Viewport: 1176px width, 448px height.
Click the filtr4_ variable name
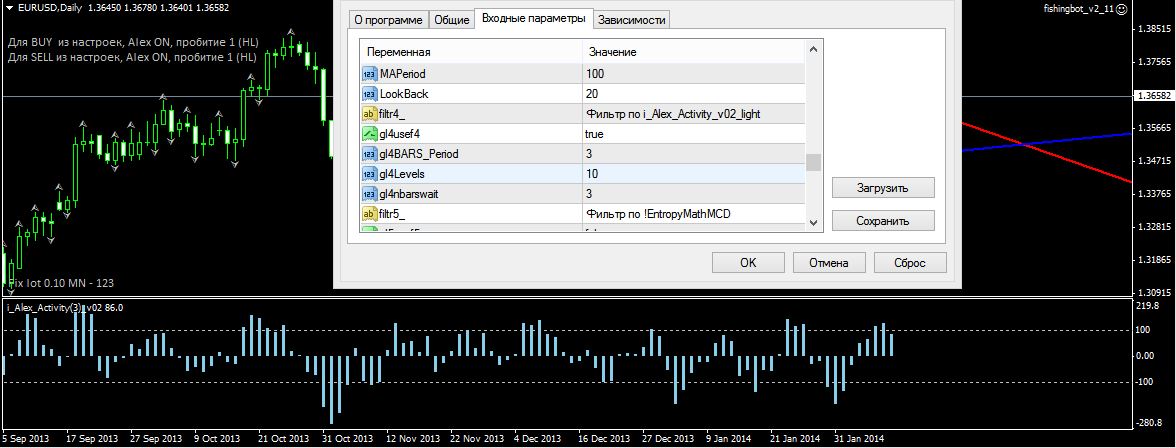[x=392, y=114]
